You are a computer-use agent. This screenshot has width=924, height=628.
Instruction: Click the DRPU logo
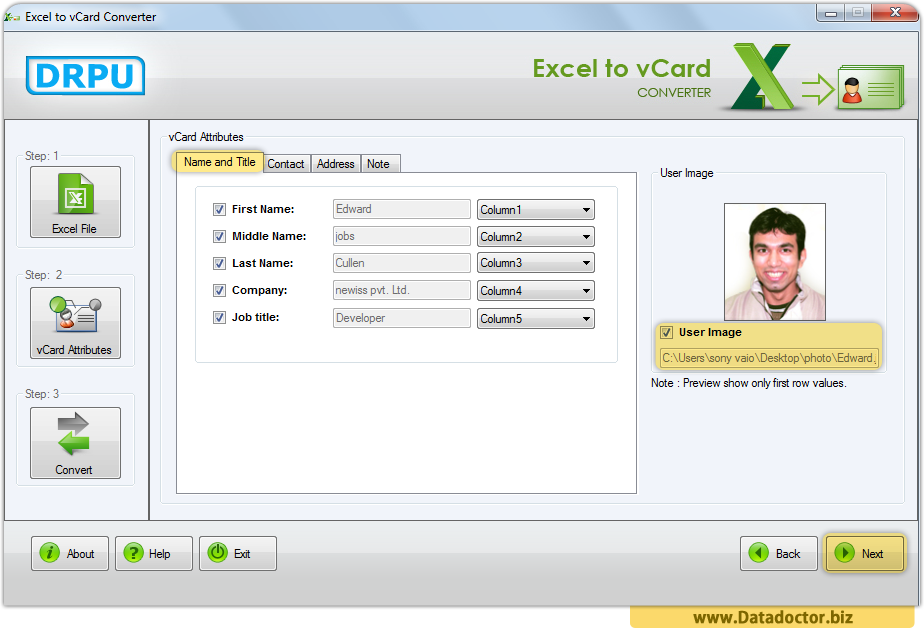tap(85, 75)
